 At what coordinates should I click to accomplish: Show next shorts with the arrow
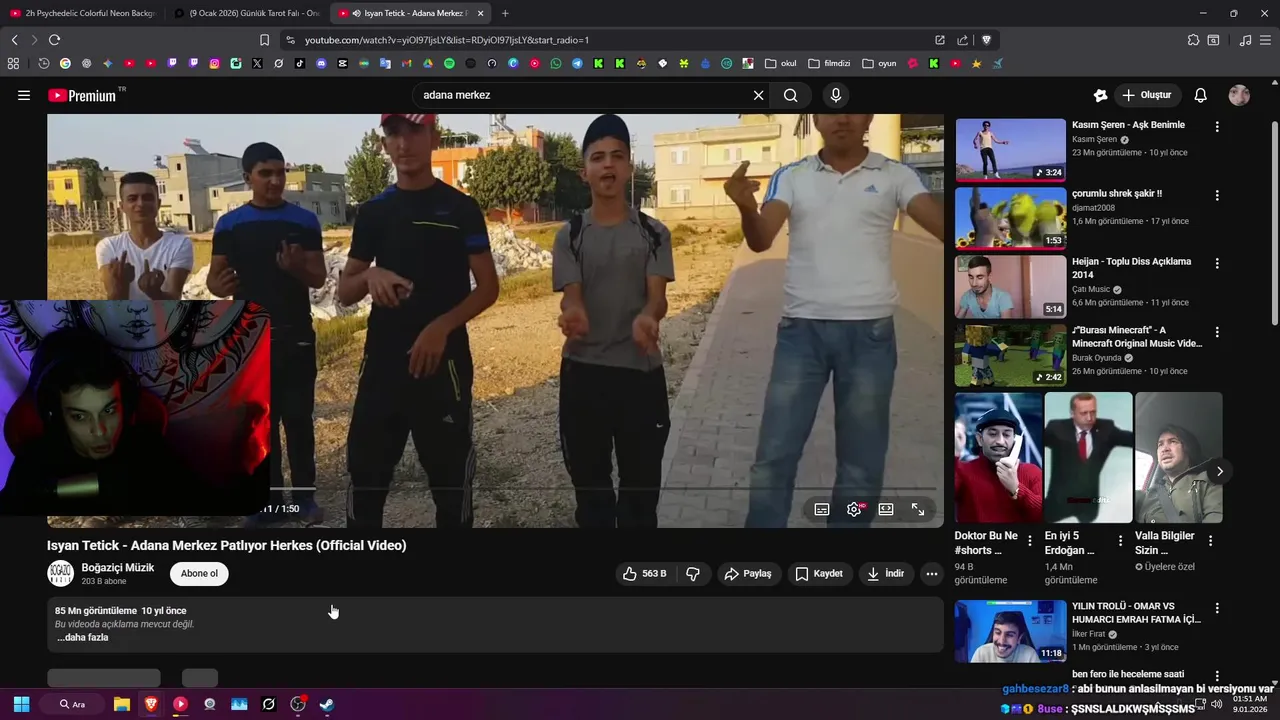pos(1219,471)
